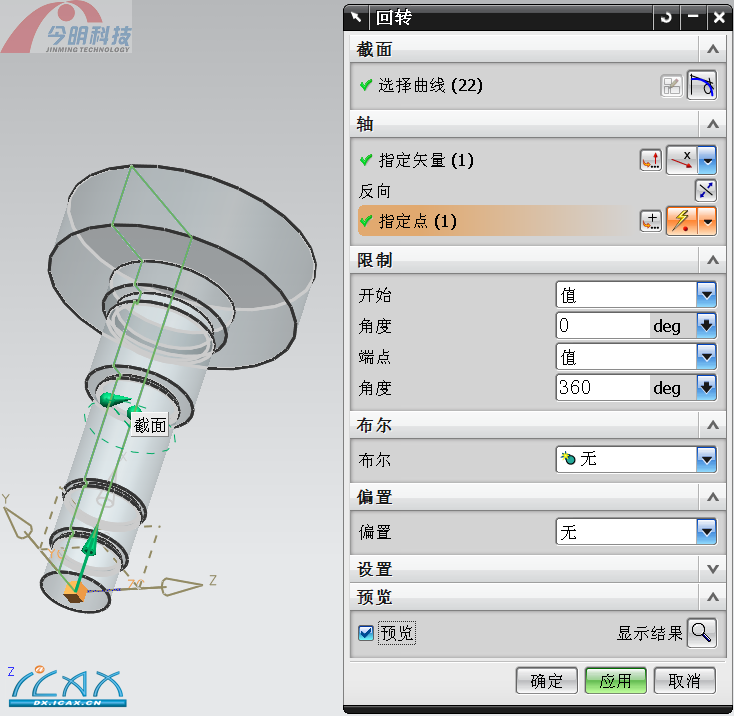Collapse the 布尔 section
The image size is (734, 716).
coord(712,425)
